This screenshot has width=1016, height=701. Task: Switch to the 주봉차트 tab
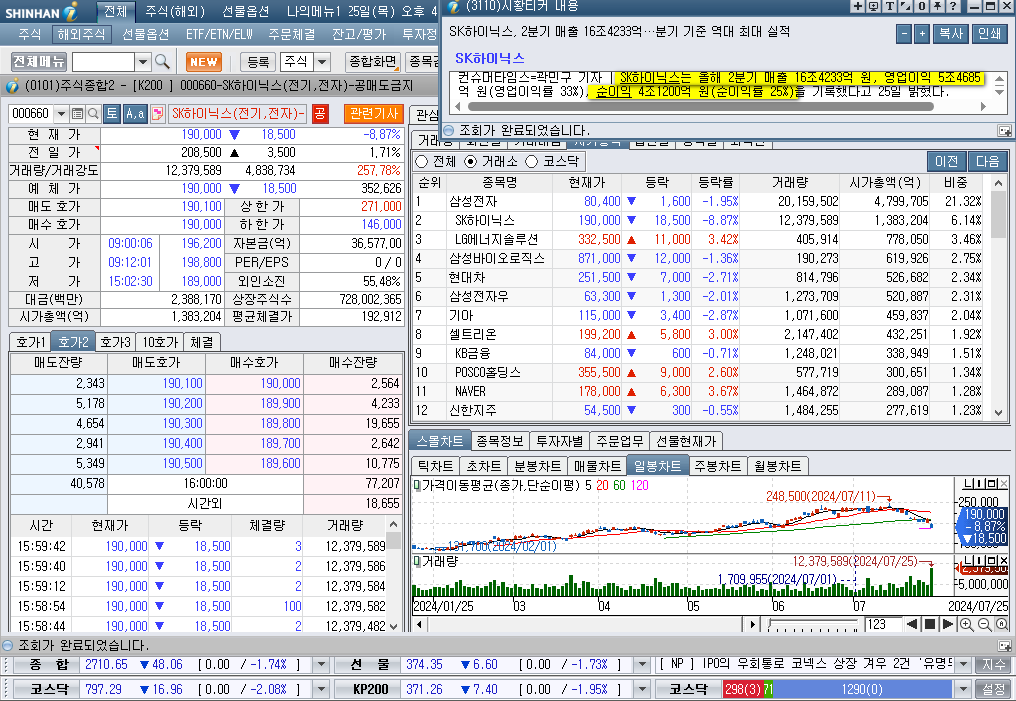718,466
